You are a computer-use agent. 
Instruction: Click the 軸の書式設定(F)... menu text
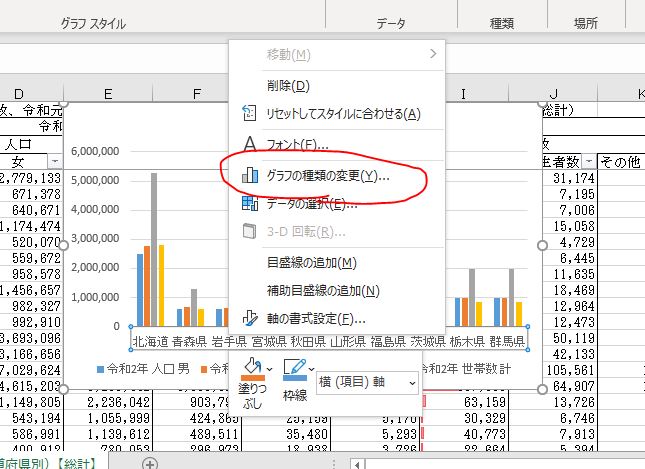click(315, 319)
